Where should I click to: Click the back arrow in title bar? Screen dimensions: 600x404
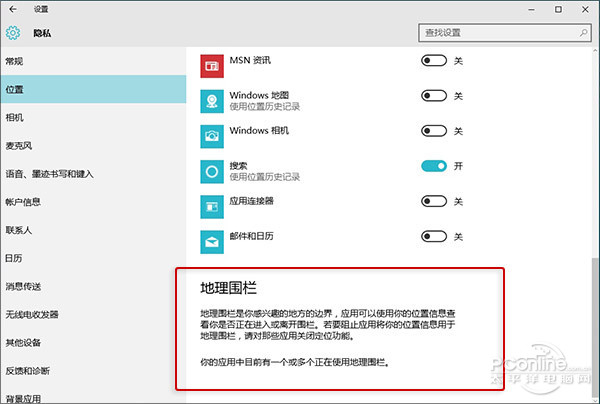(x=13, y=9)
